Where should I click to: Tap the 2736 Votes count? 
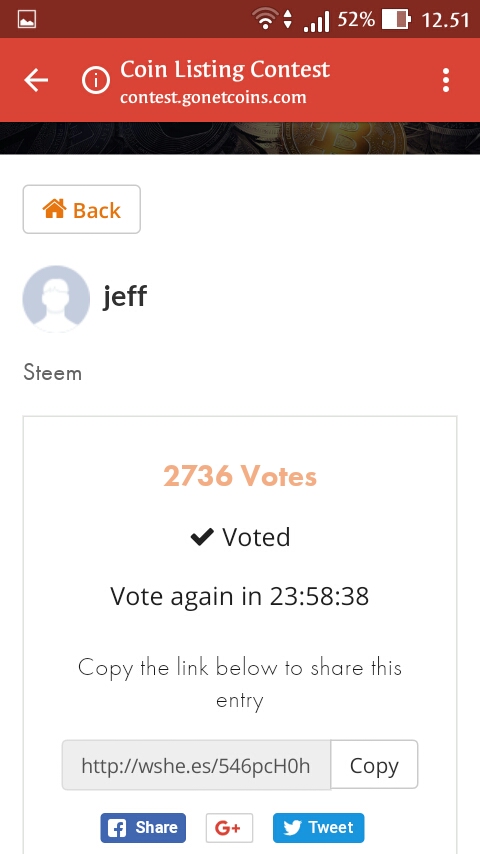(240, 476)
